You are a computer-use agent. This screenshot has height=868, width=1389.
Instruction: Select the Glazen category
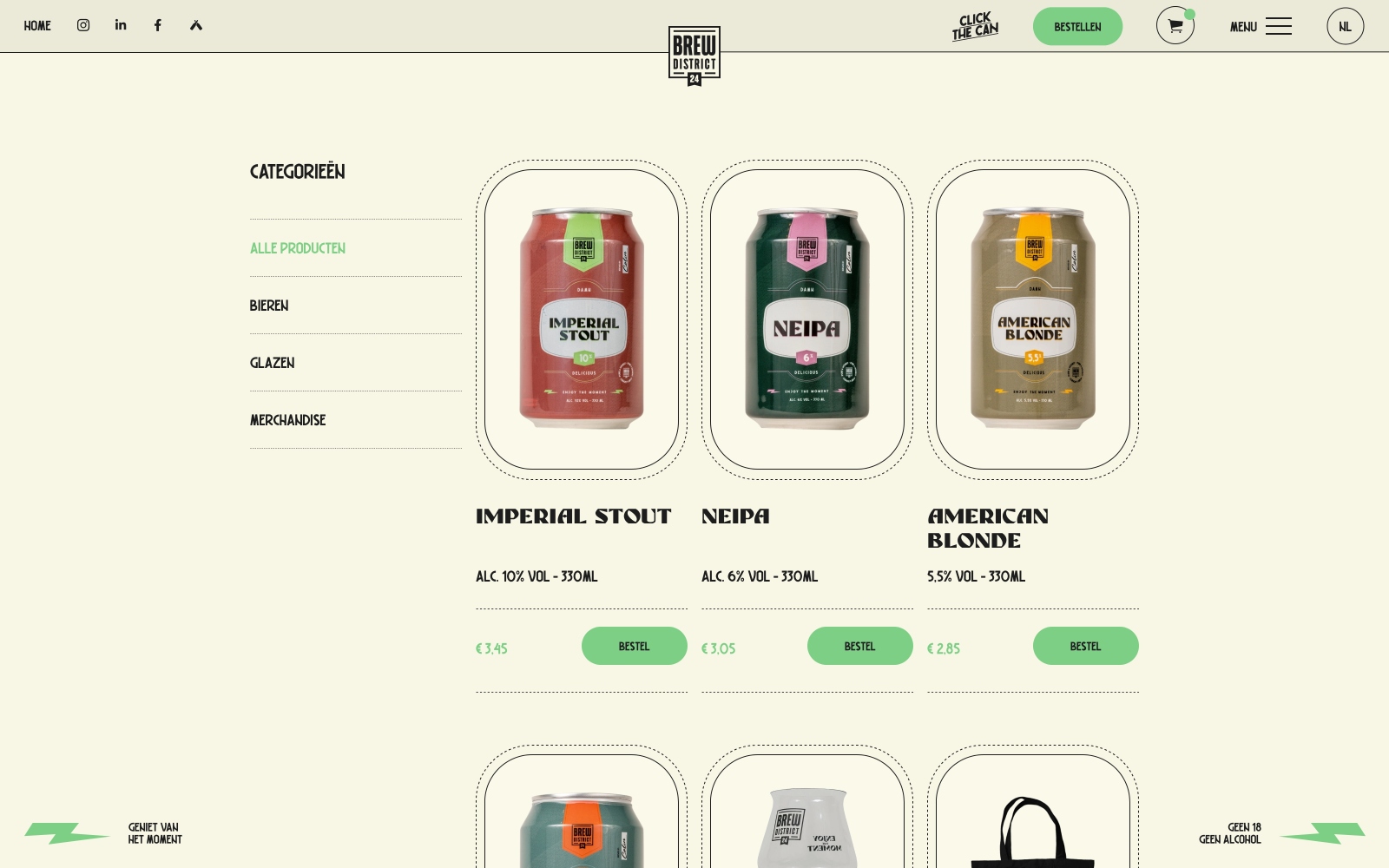click(x=273, y=363)
